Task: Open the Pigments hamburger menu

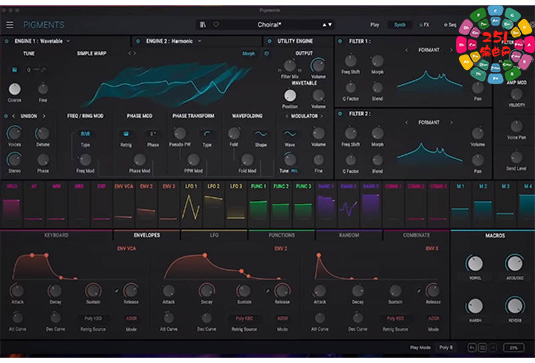Action: [10, 25]
